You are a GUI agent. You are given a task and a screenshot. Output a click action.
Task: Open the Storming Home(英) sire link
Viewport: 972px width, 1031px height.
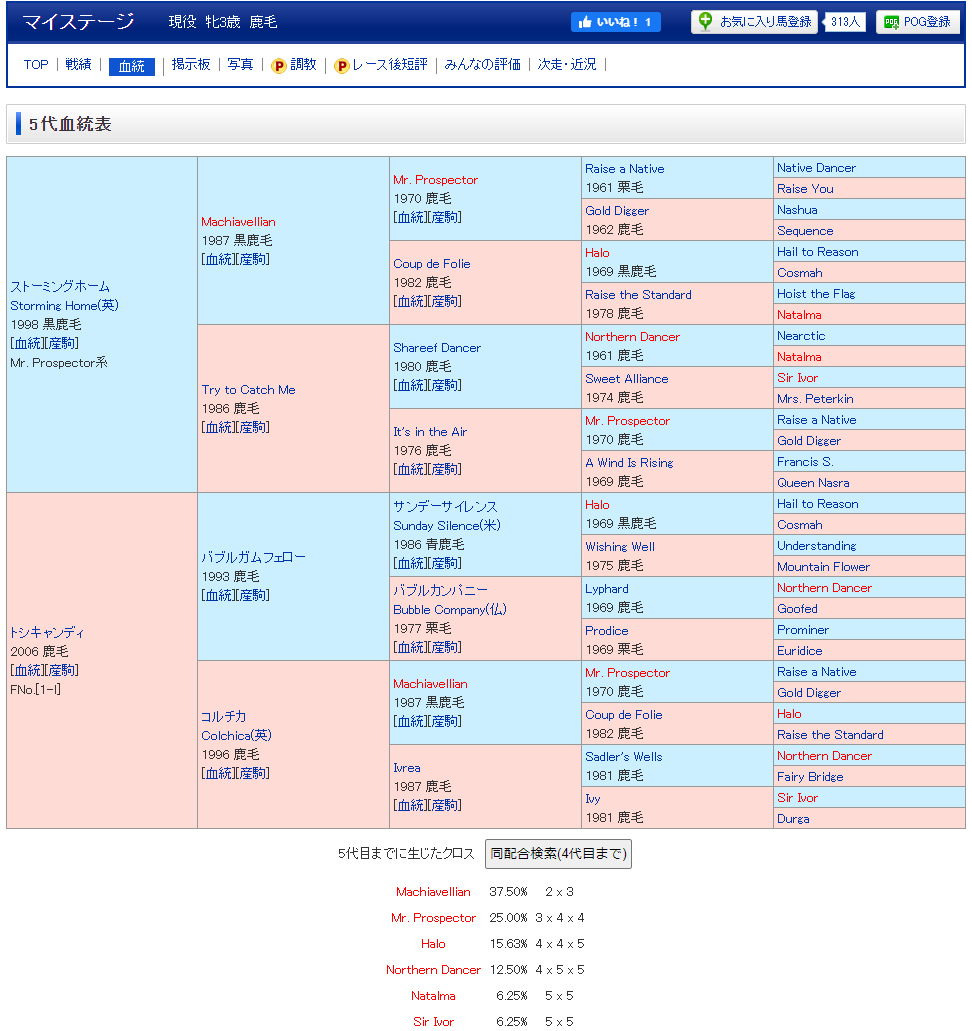(64, 305)
